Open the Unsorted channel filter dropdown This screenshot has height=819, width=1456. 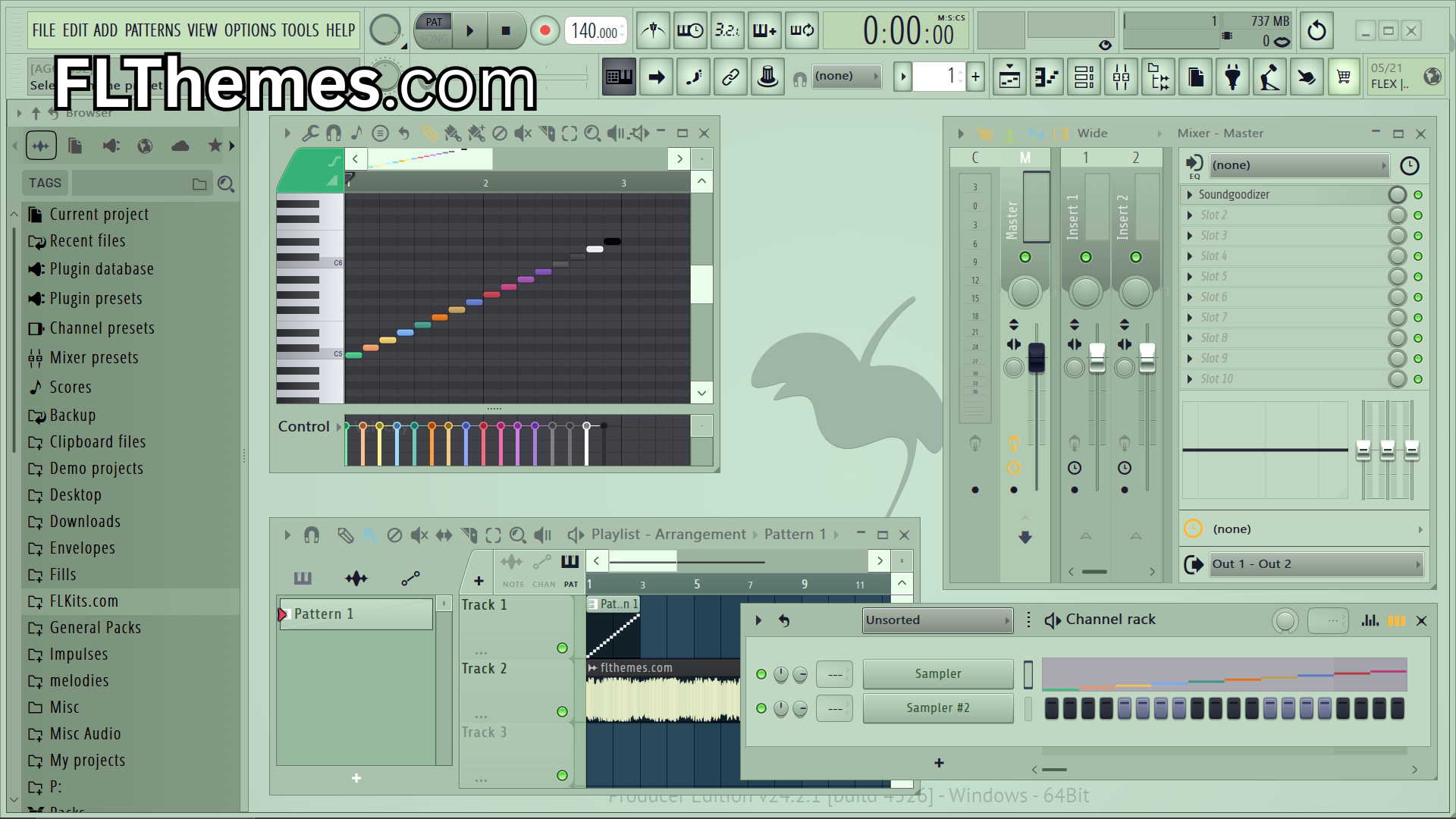click(938, 620)
